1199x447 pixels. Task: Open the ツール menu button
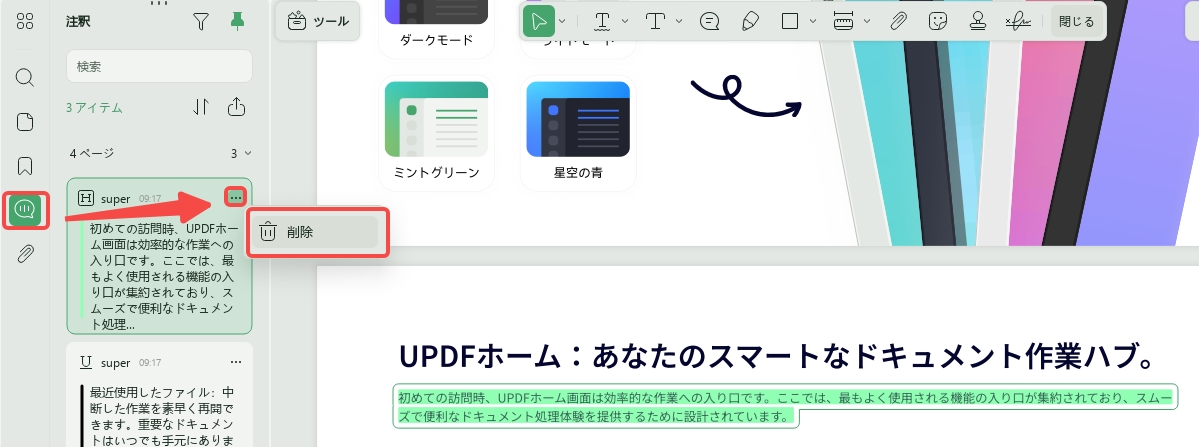317,21
